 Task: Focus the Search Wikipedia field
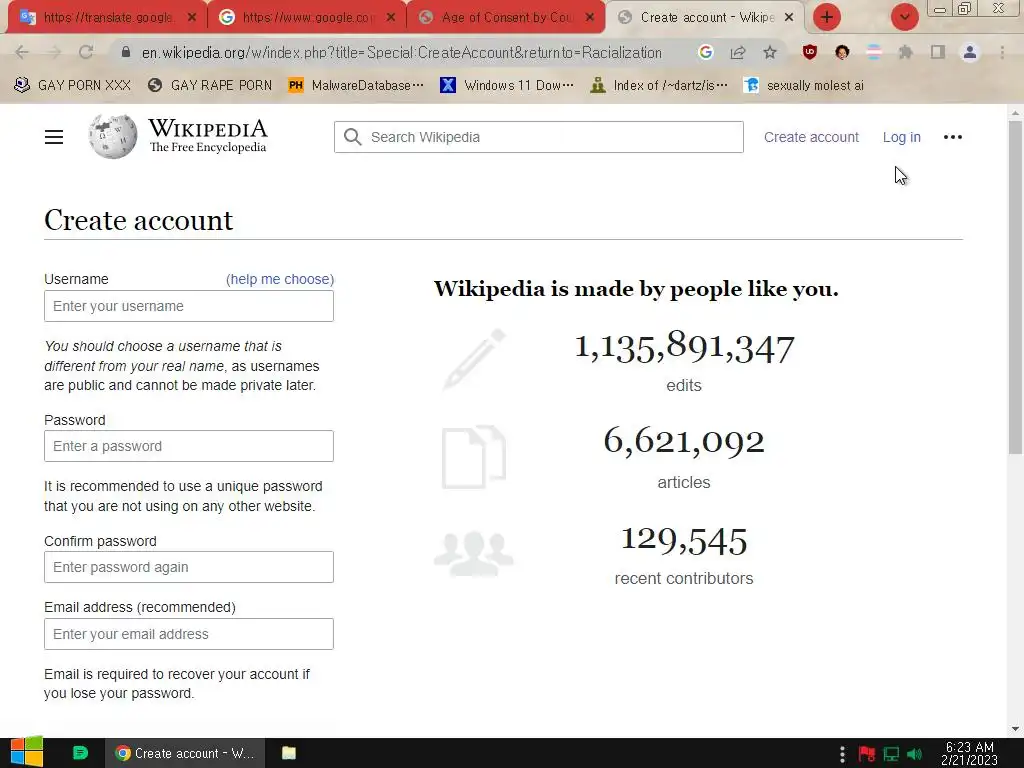pos(539,137)
